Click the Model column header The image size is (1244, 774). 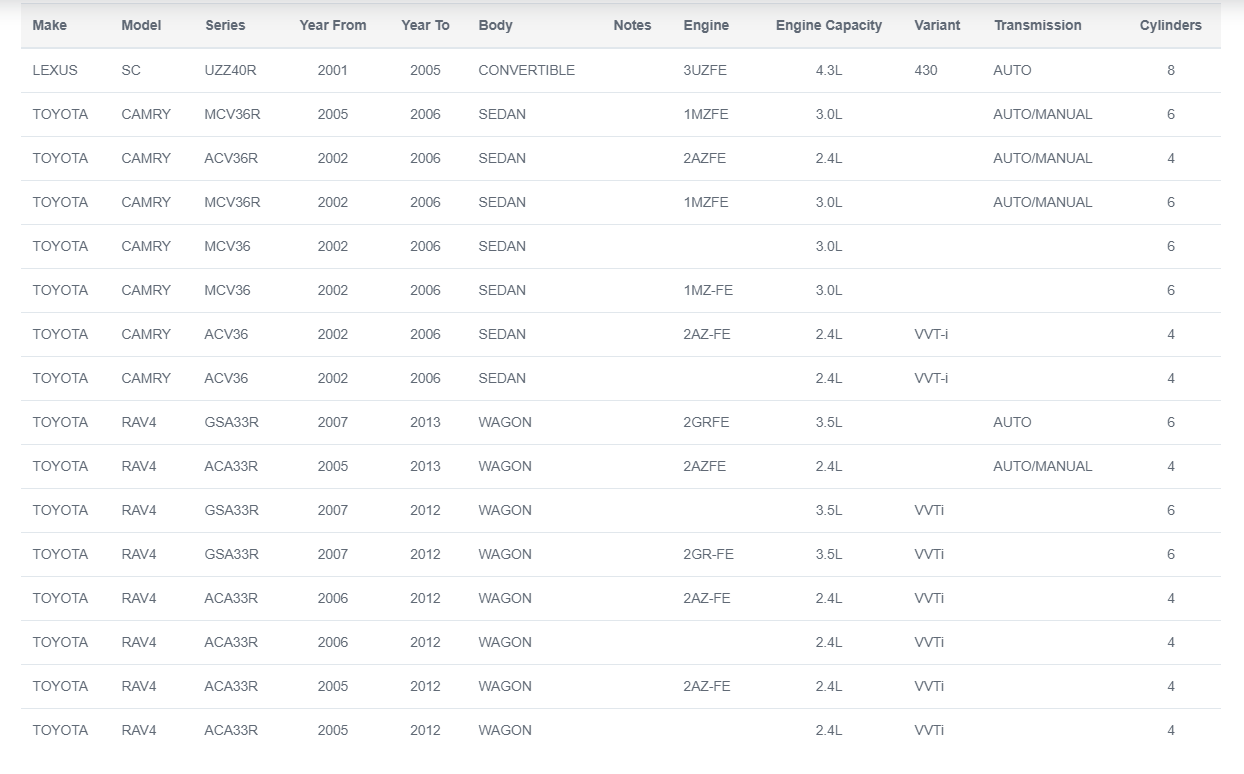141,25
